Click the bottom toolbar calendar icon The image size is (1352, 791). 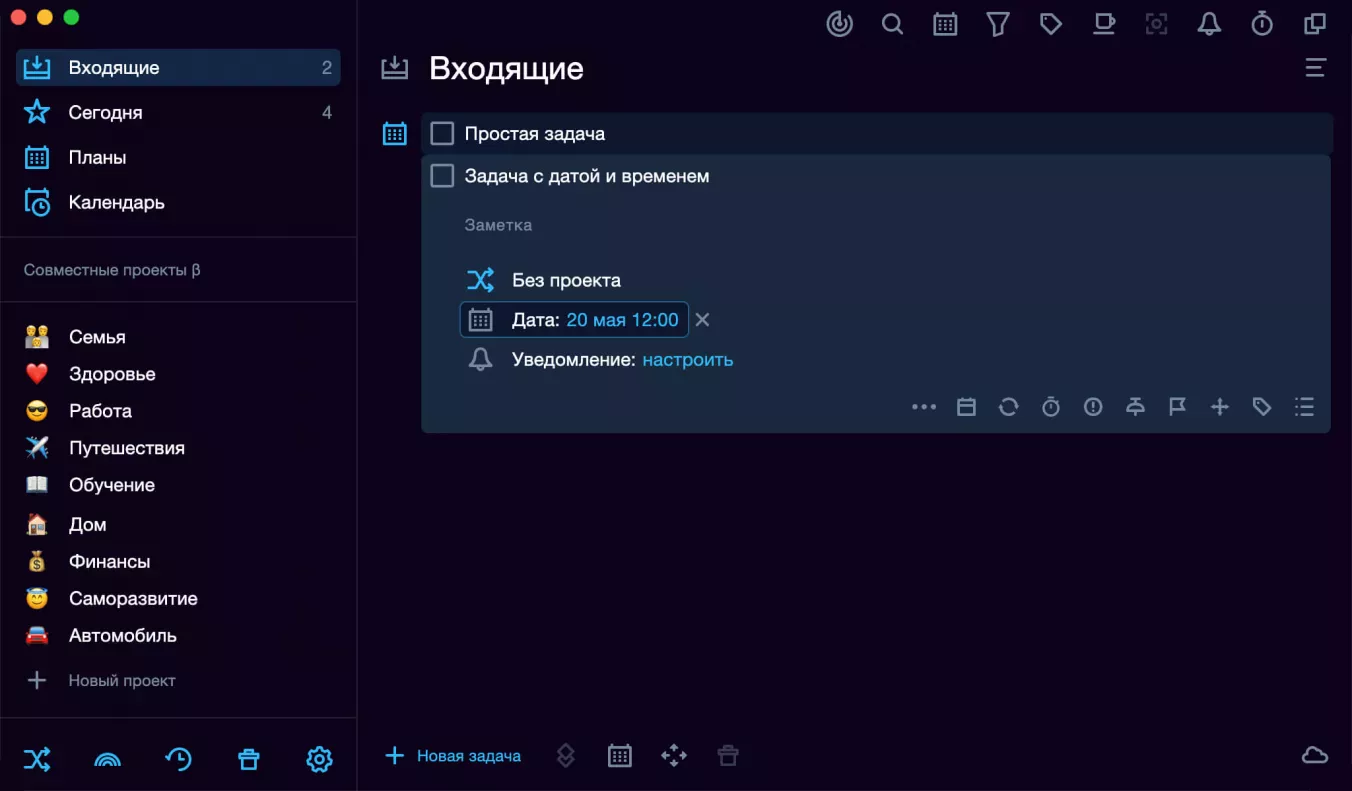(x=620, y=756)
